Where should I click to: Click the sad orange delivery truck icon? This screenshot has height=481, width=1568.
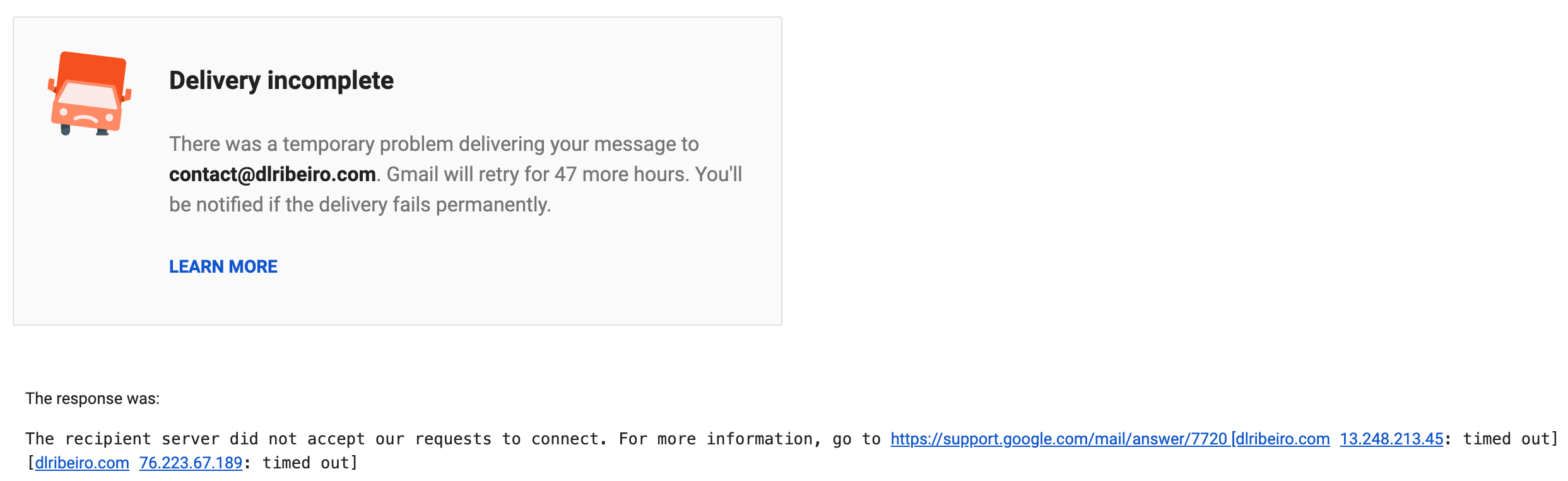(x=90, y=93)
